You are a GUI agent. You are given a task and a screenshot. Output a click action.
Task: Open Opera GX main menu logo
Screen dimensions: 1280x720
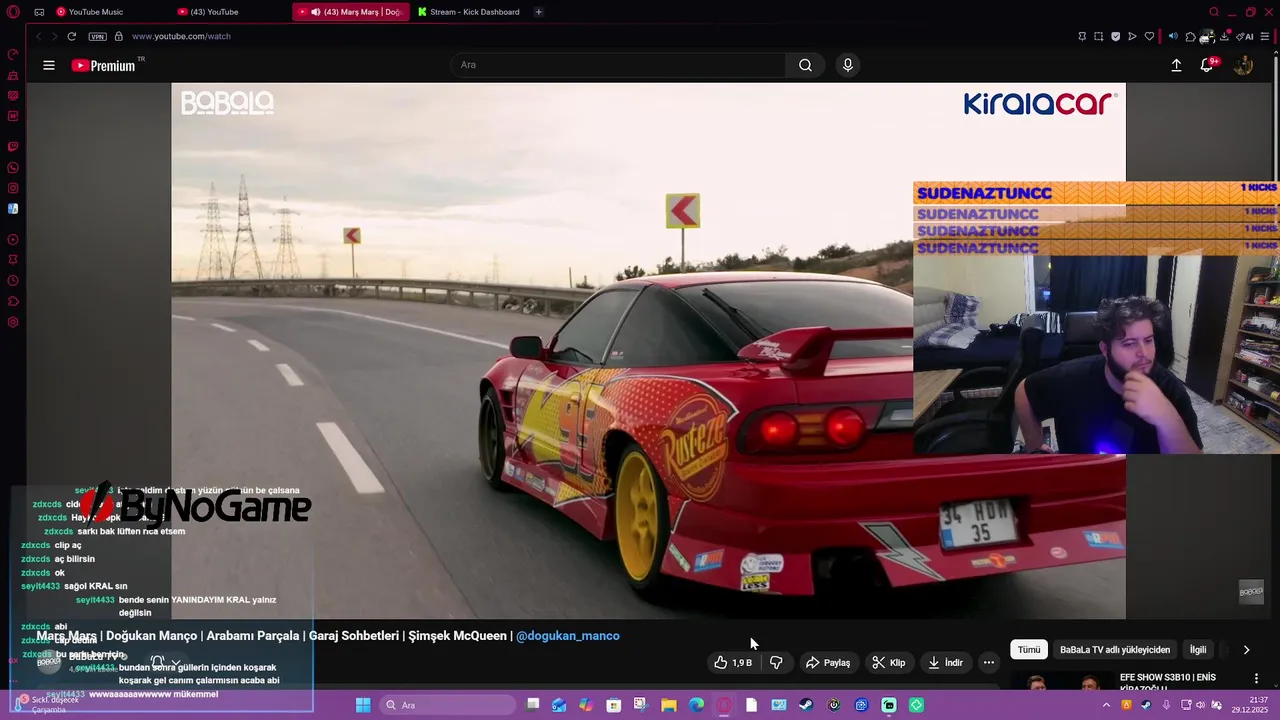[13, 12]
